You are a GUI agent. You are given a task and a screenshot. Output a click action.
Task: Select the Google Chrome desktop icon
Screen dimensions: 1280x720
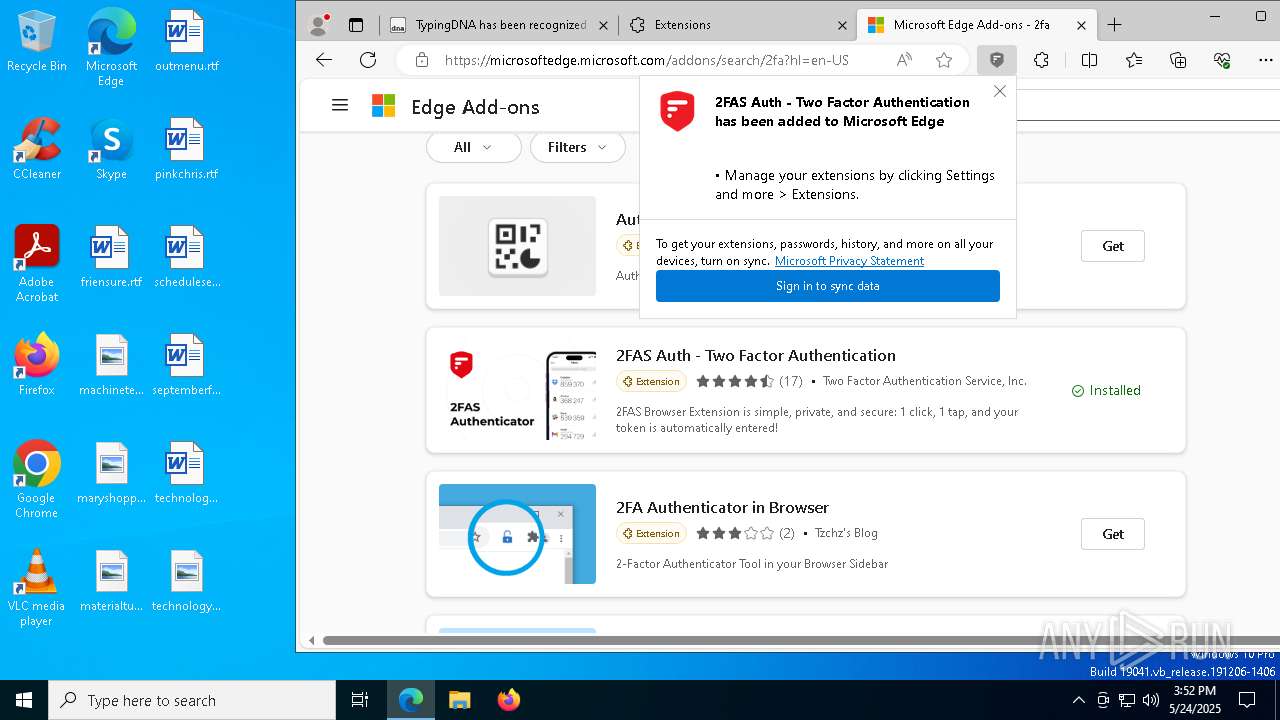pos(37,480)
